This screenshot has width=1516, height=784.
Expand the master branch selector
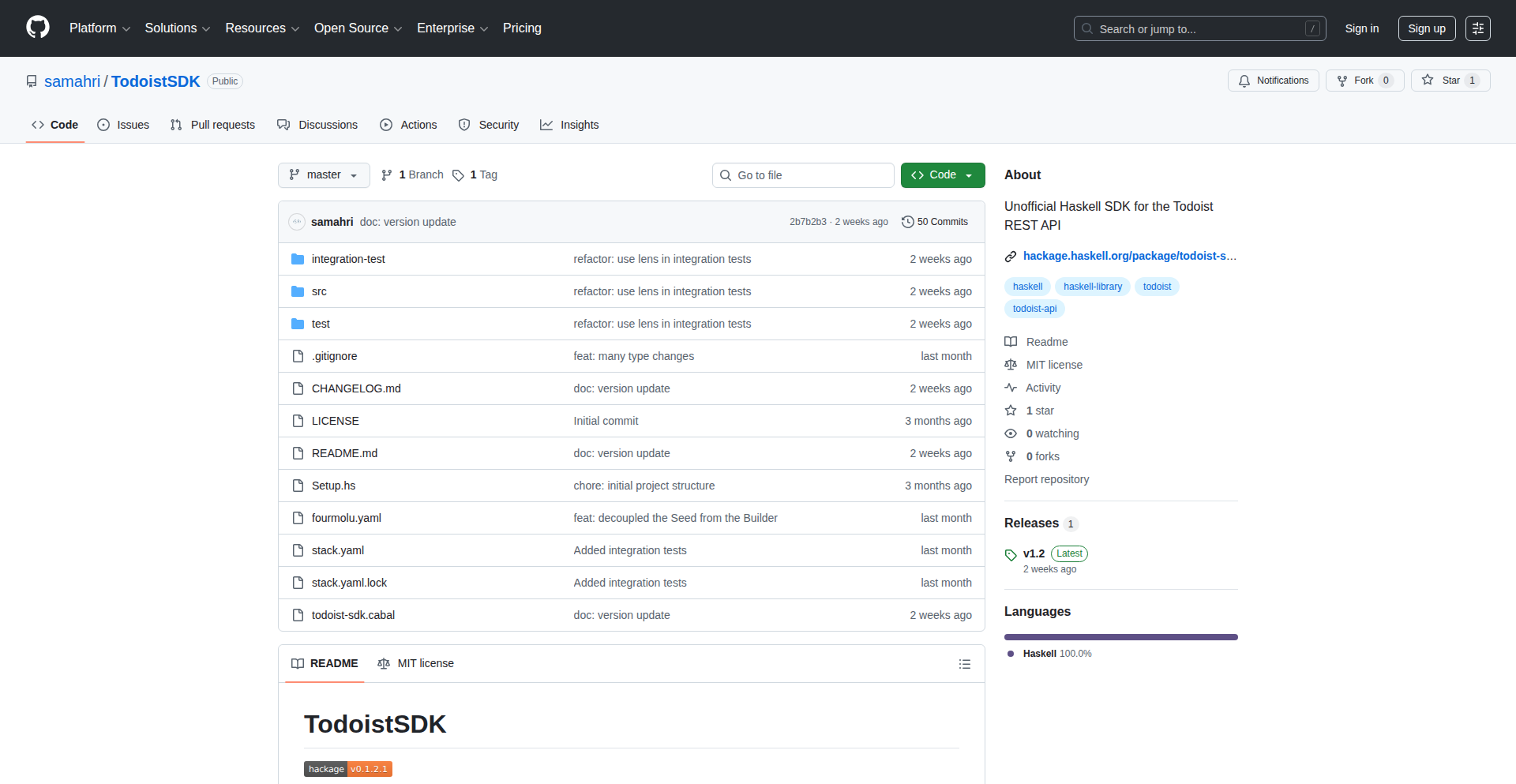323,174
